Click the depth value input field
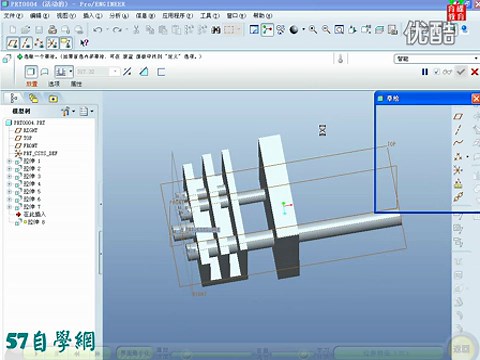480x360 pixels. pyautogui.click(x=93, y=72)
